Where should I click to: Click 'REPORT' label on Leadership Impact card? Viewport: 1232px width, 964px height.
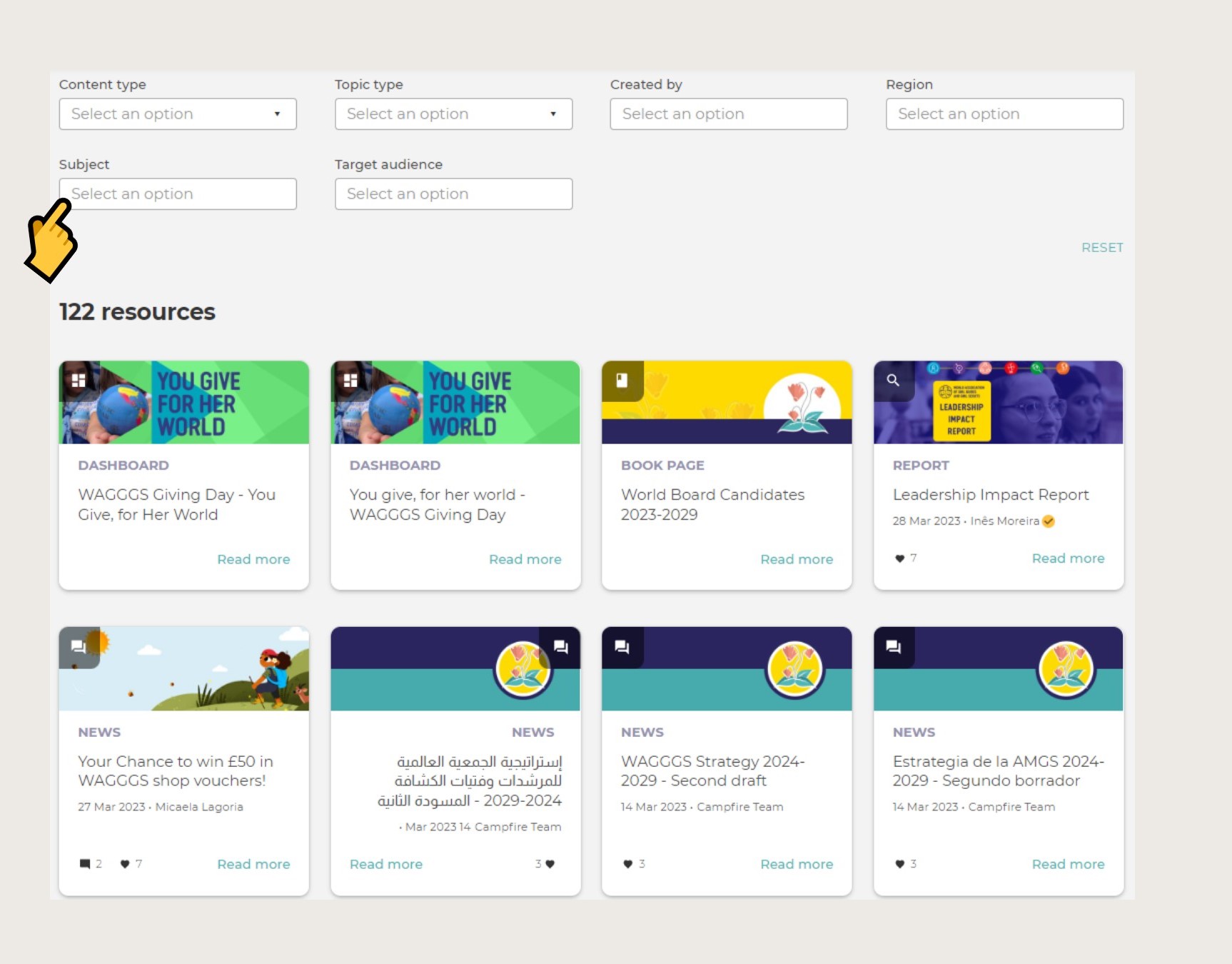(921, 466)
